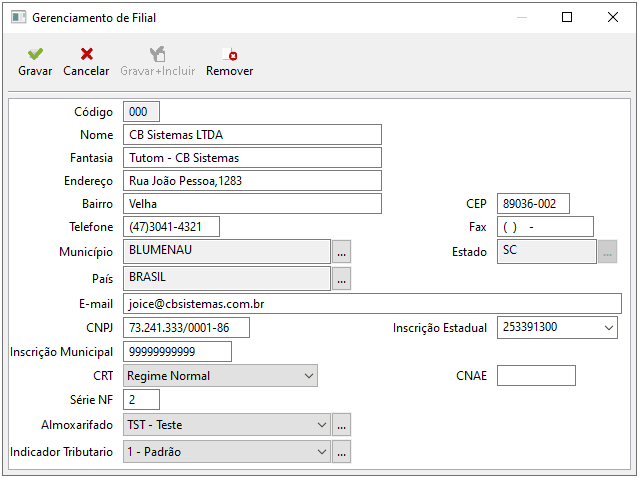Click the Inscrição Municipal field 99999999999

coord(177,352)
